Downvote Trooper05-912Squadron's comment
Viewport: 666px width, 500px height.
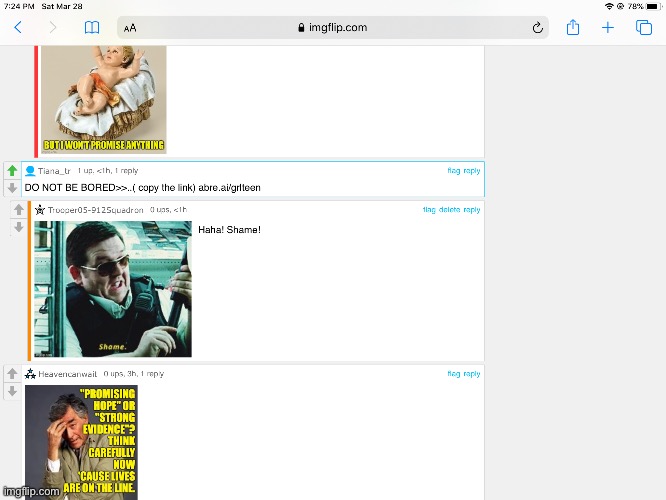(x=19, y=227)
